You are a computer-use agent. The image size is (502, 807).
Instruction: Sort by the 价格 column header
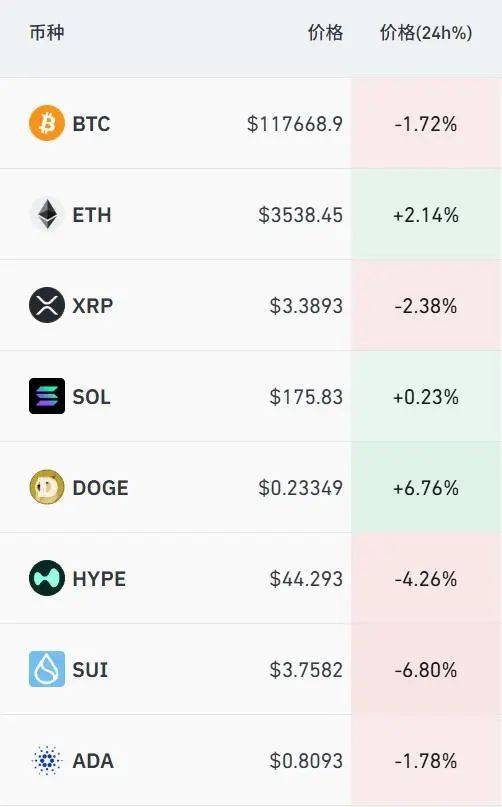tap(325, 32)
